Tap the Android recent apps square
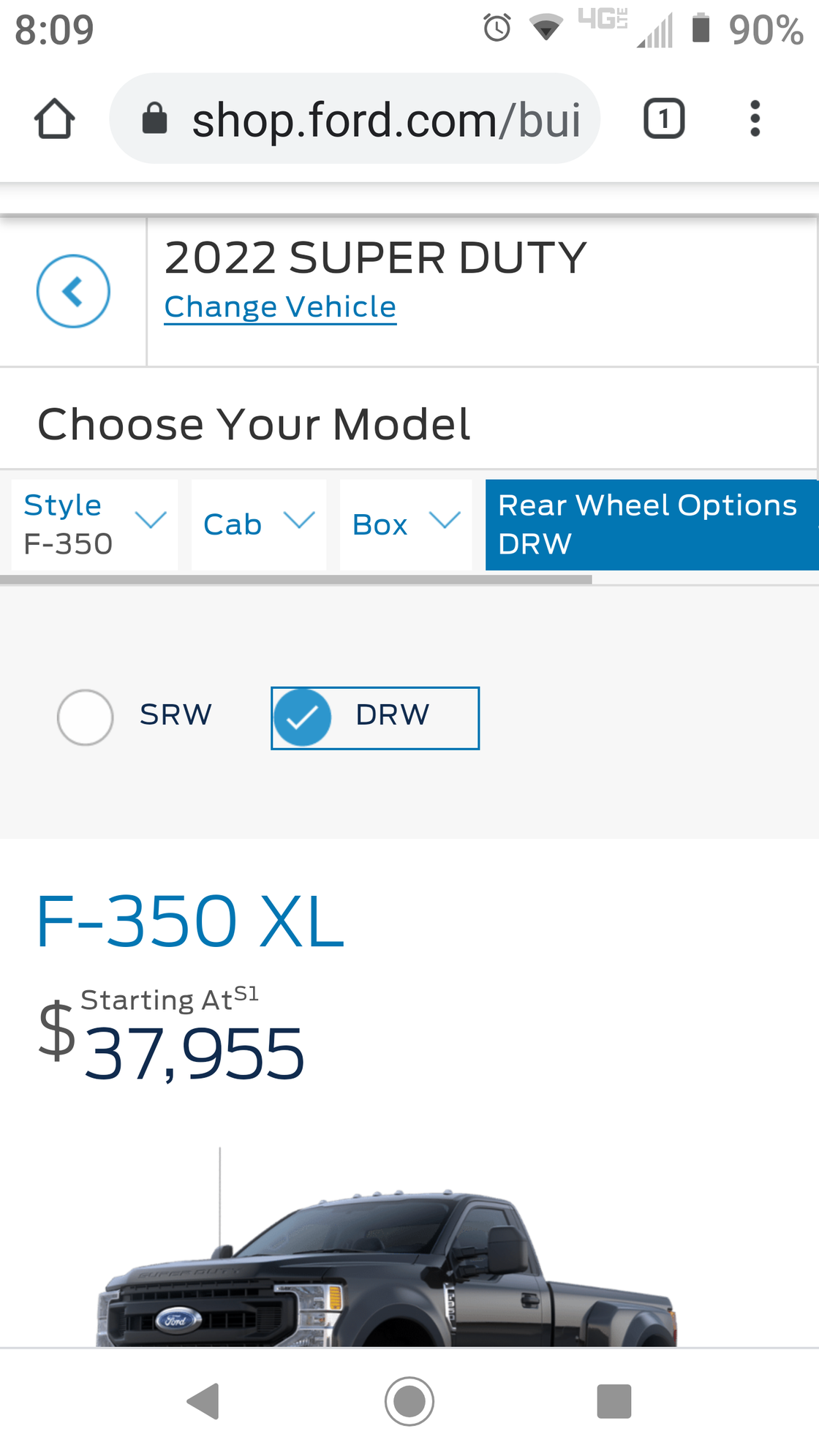This screenshot has height=1456, width=819. point(613,1417)
